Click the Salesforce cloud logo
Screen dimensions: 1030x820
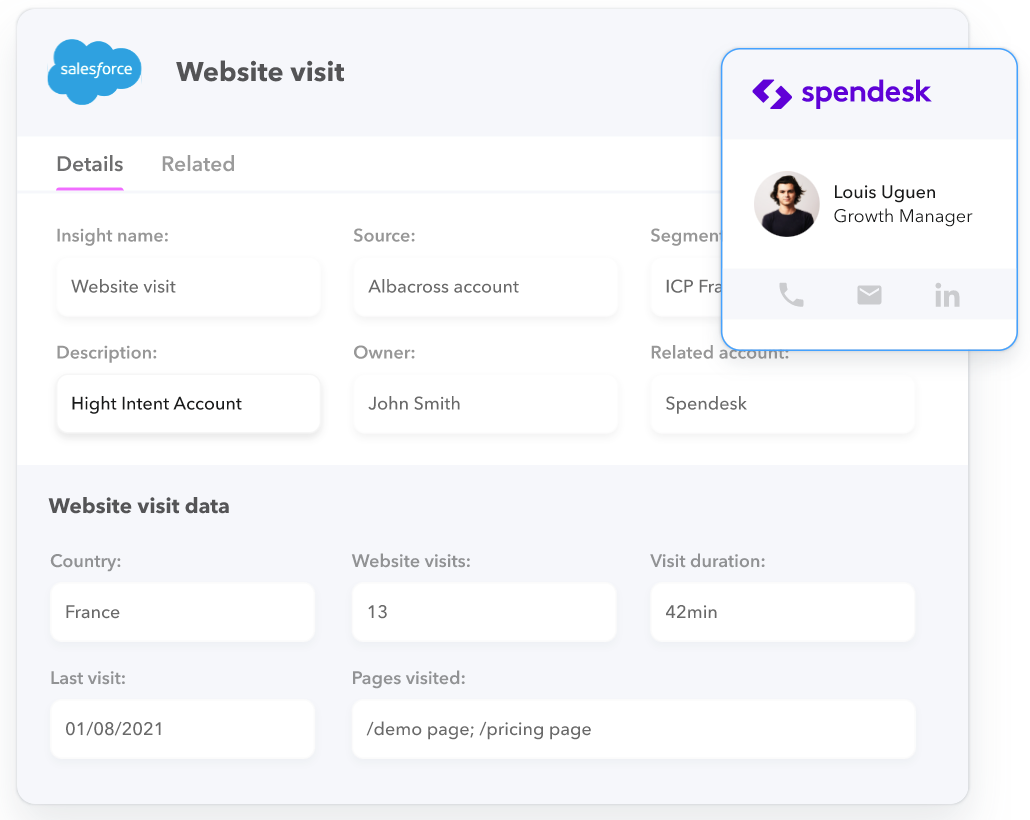pos(95,72)
